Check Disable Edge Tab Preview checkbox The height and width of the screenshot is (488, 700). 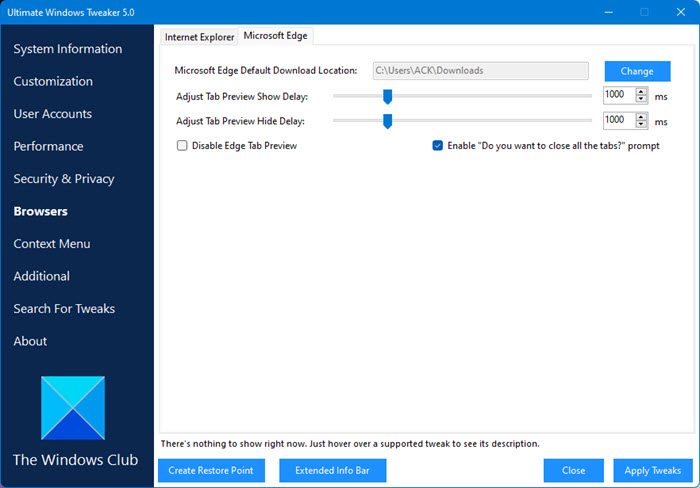click(182, 145)
